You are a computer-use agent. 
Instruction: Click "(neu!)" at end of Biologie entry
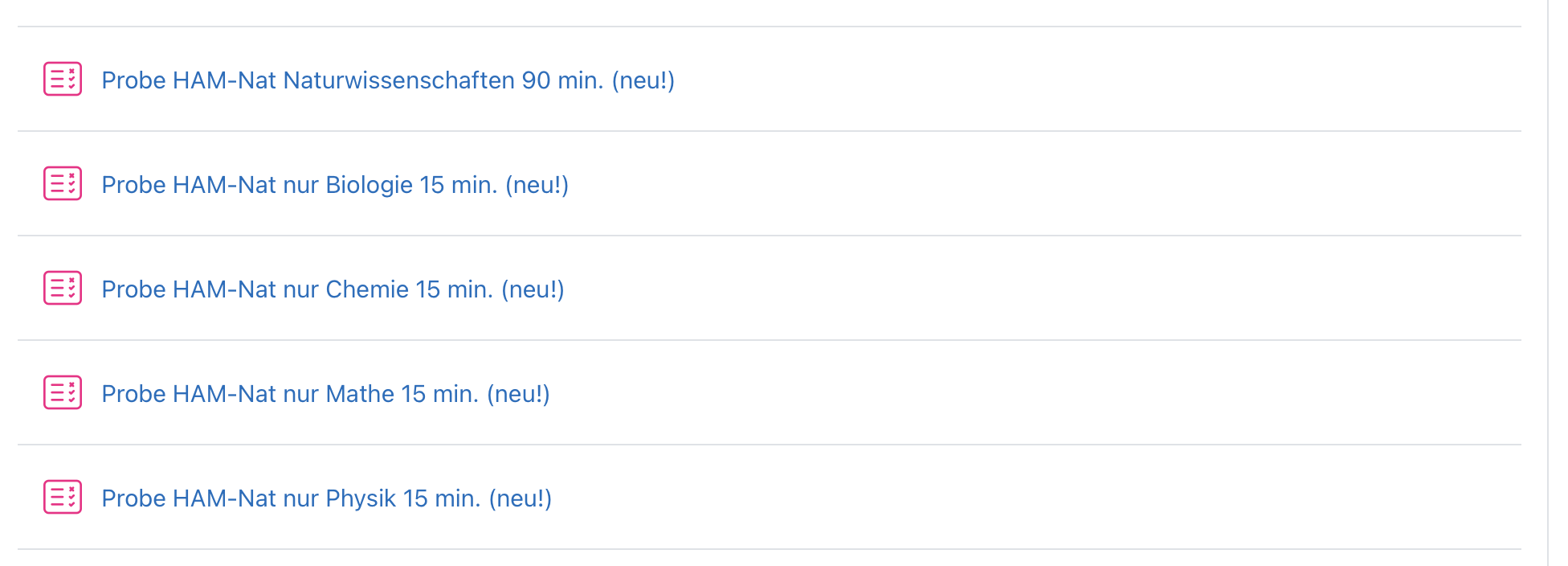coord(537,185)
